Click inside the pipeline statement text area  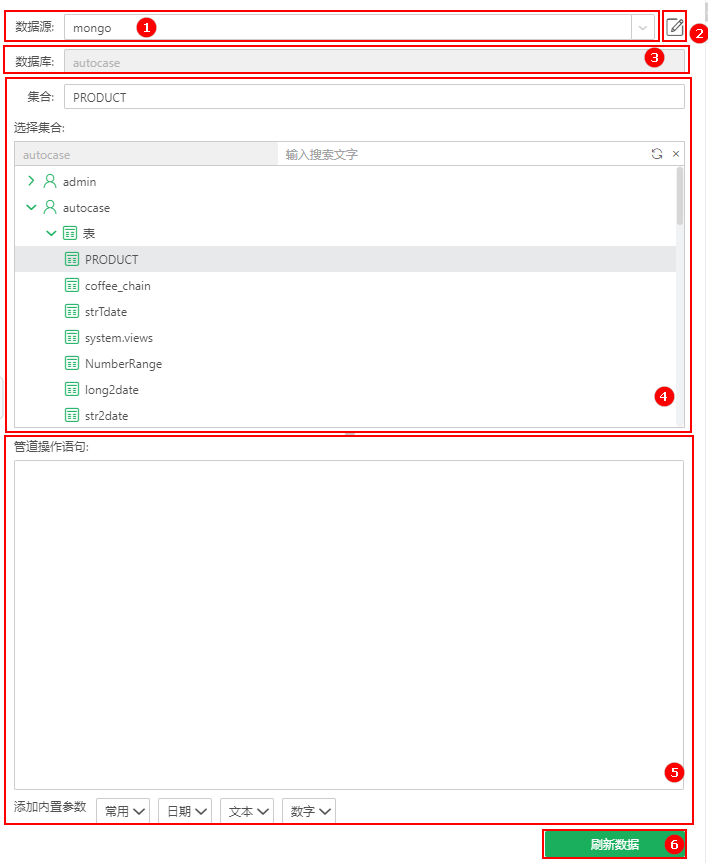coord(349,625)
